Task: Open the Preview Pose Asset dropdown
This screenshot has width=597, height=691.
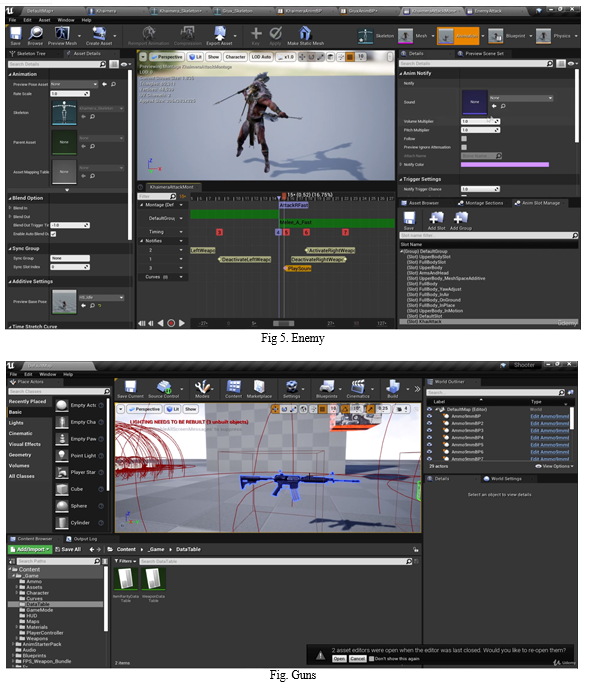Action: (74, 84)
